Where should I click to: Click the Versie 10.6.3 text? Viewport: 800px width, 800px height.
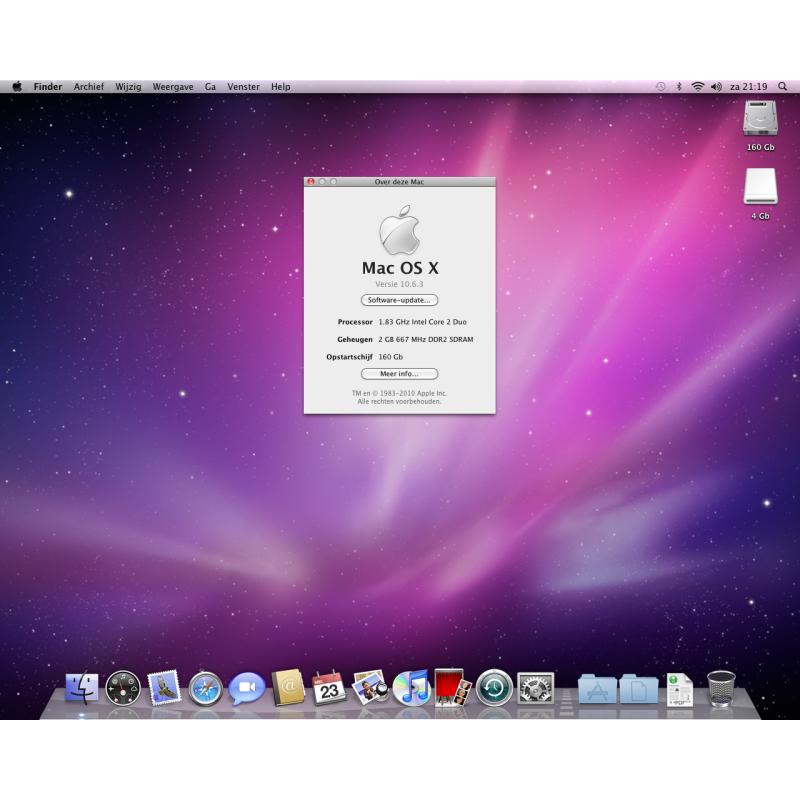[399, 284]
